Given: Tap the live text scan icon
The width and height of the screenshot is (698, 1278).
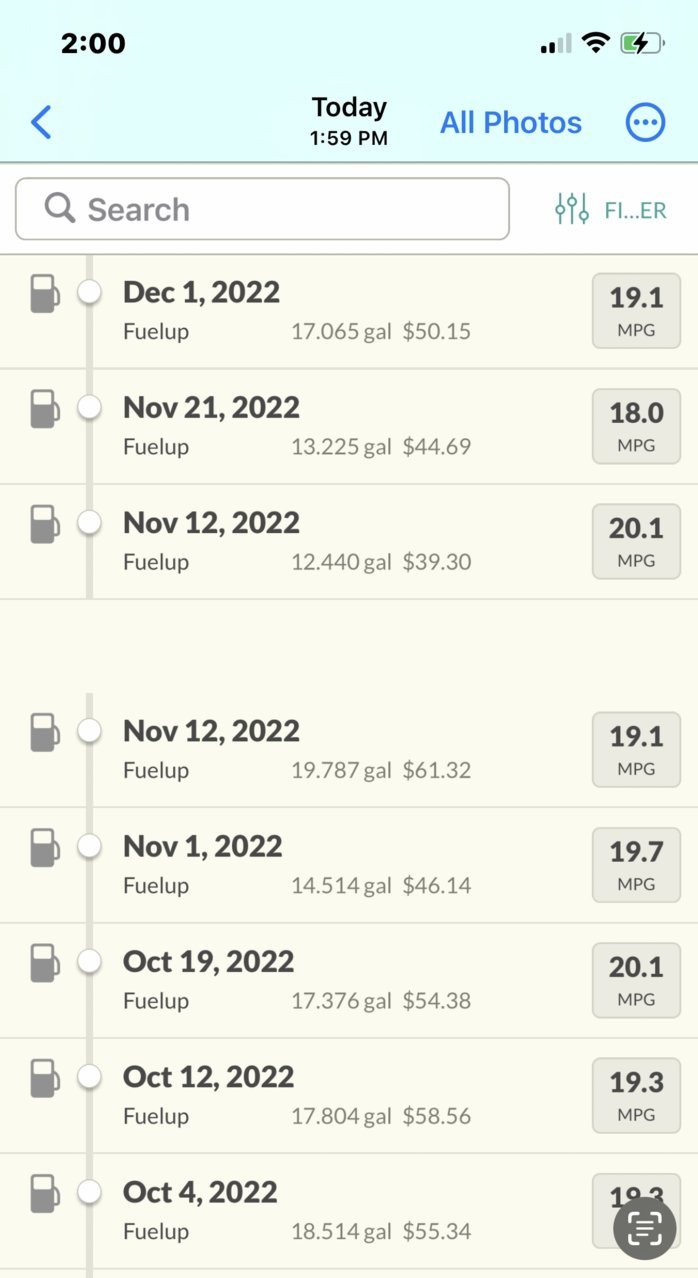Looking at the screenshot, I should click(645, 1230).
